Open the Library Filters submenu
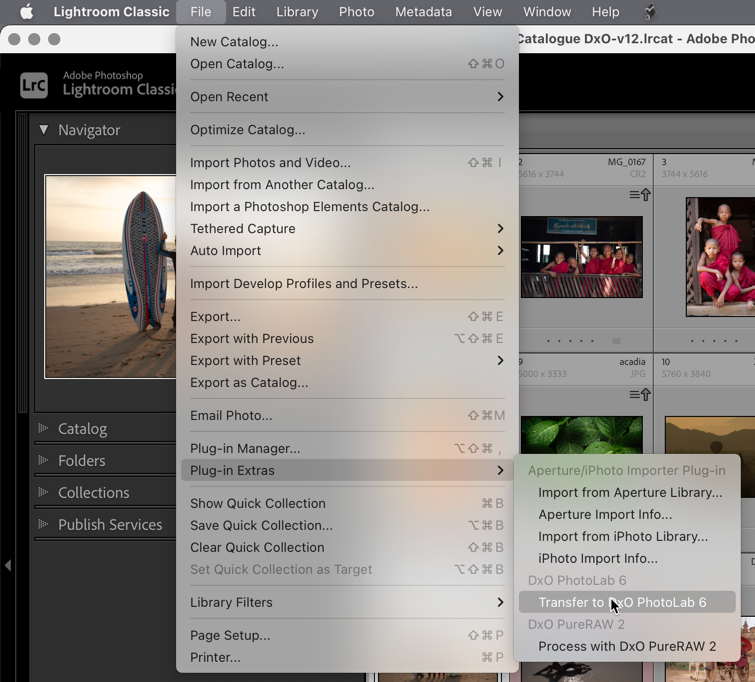Image resolution: width=755 pixels, height=682 pixels. pos(347,603)
